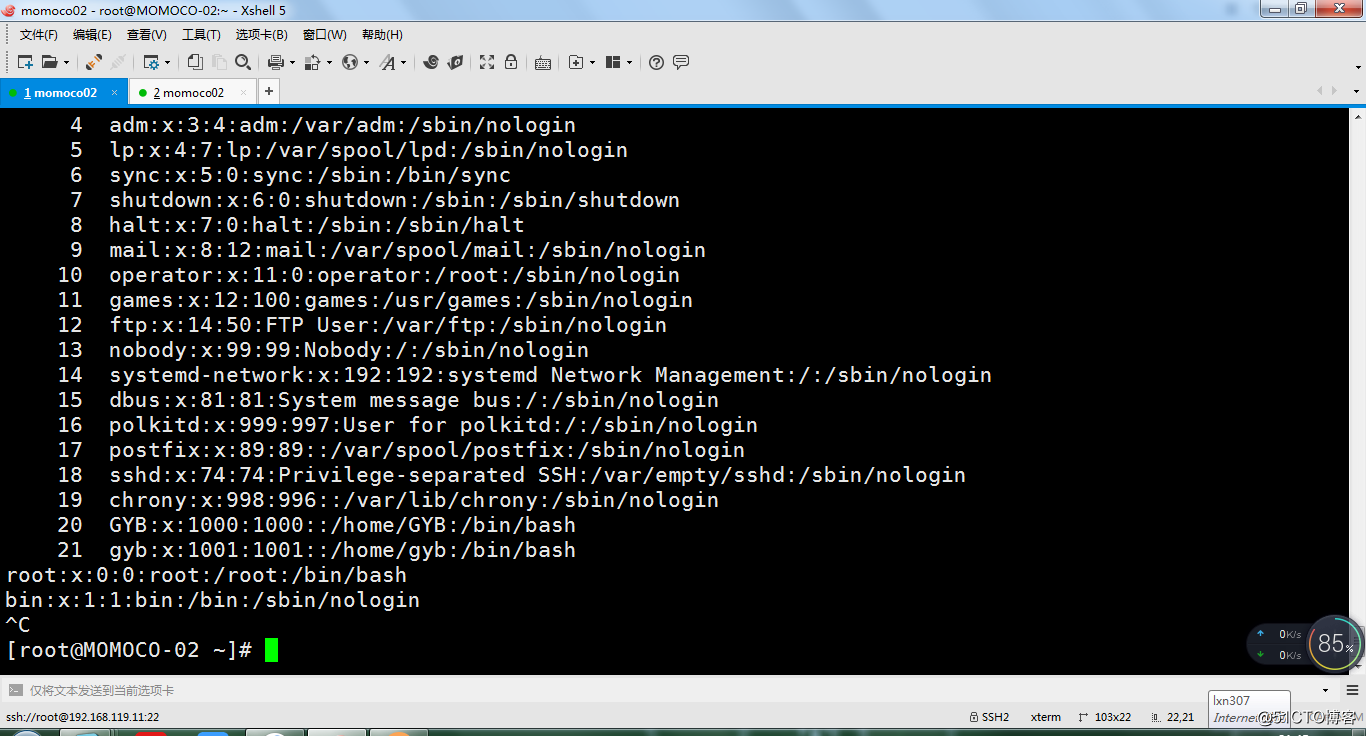
Task: Click the Find magnifier icon
Action: tap(243, 62)
